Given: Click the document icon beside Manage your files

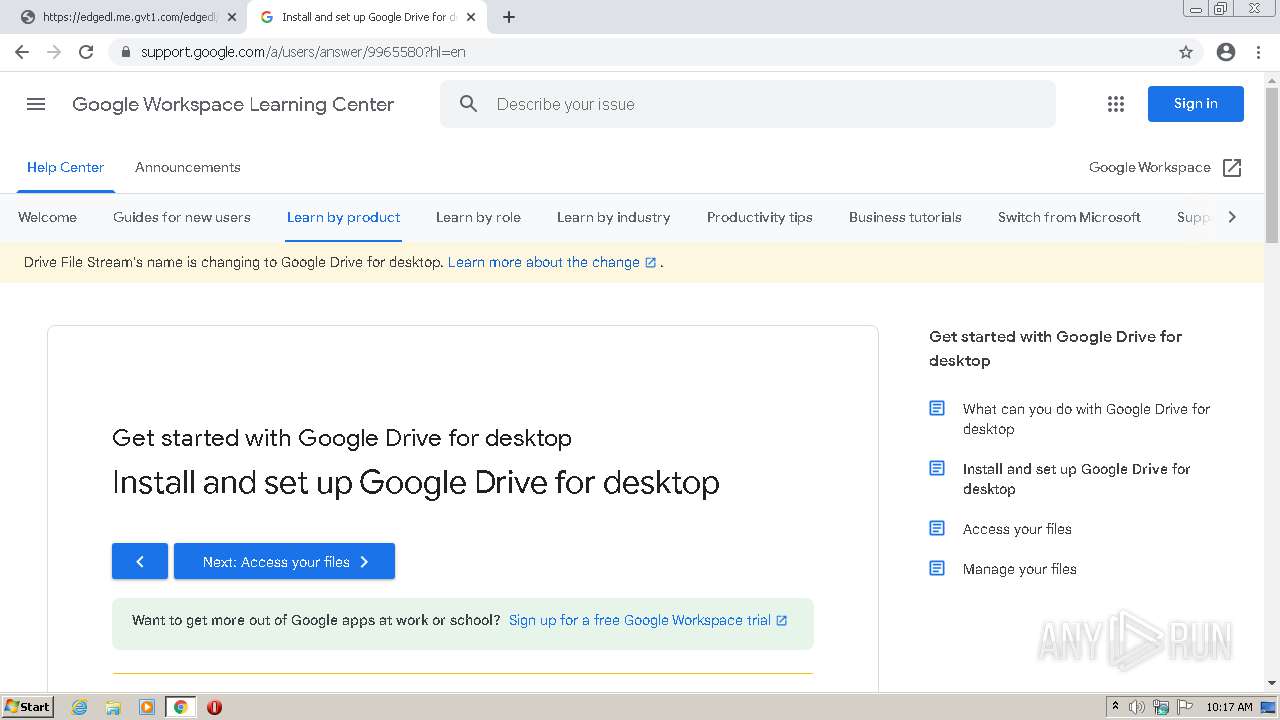Looking at the screenshot, I should coord(937,568).
